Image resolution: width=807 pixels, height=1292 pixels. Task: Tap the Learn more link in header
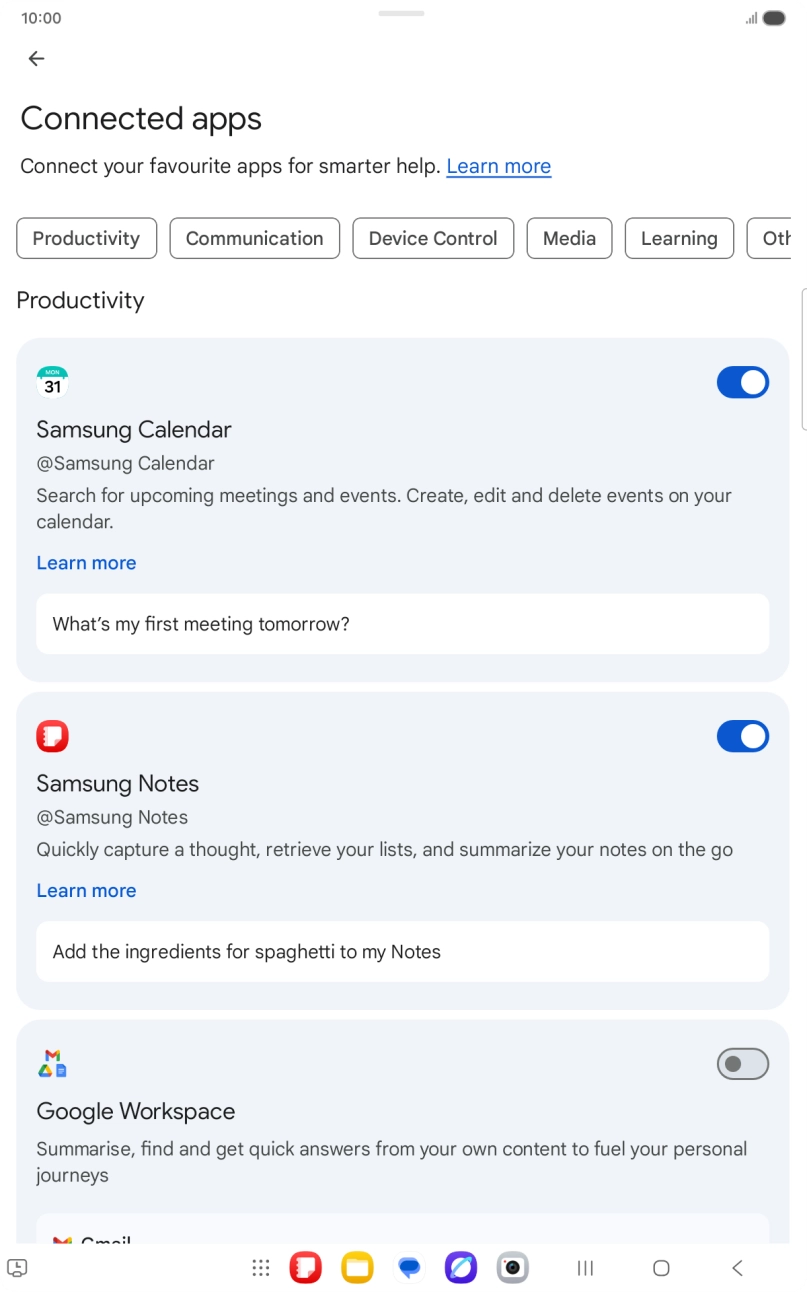click(x=498, y=166)
